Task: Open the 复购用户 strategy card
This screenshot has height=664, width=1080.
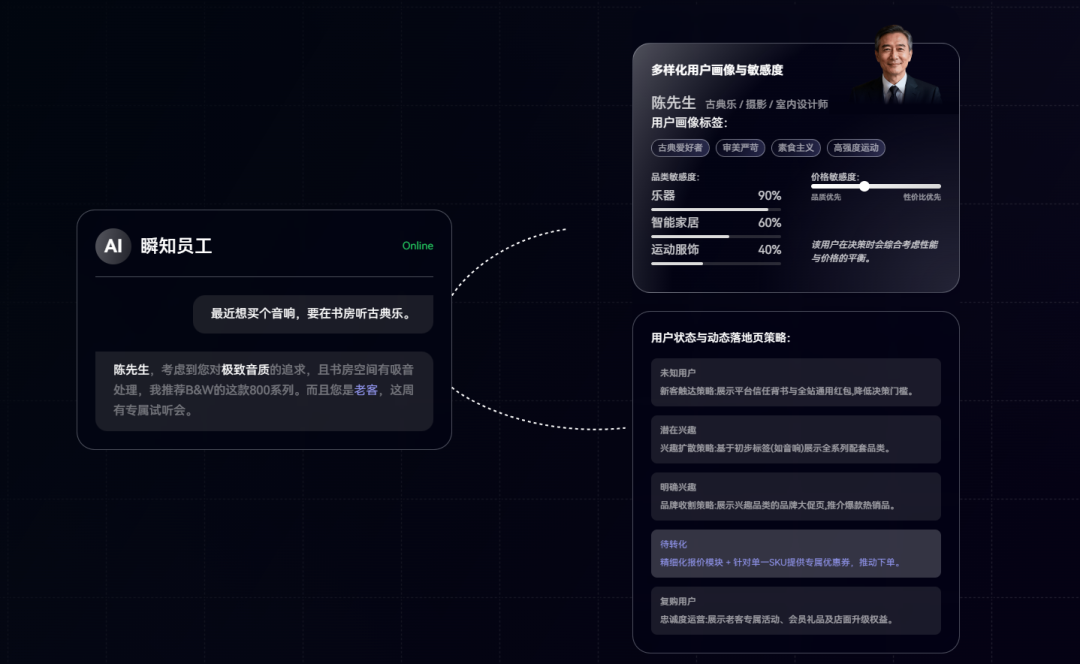Action: tap(796, 611)
